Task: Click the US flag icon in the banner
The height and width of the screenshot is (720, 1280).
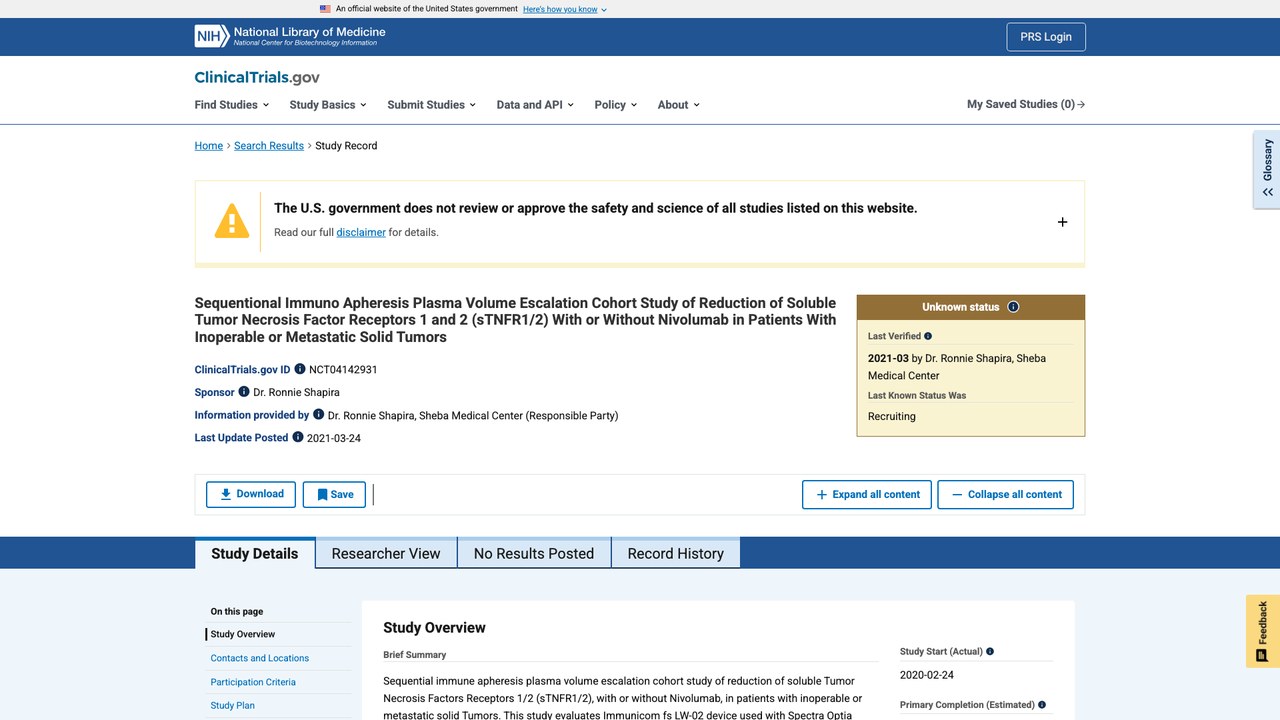Action: click(x=325, y=9)
